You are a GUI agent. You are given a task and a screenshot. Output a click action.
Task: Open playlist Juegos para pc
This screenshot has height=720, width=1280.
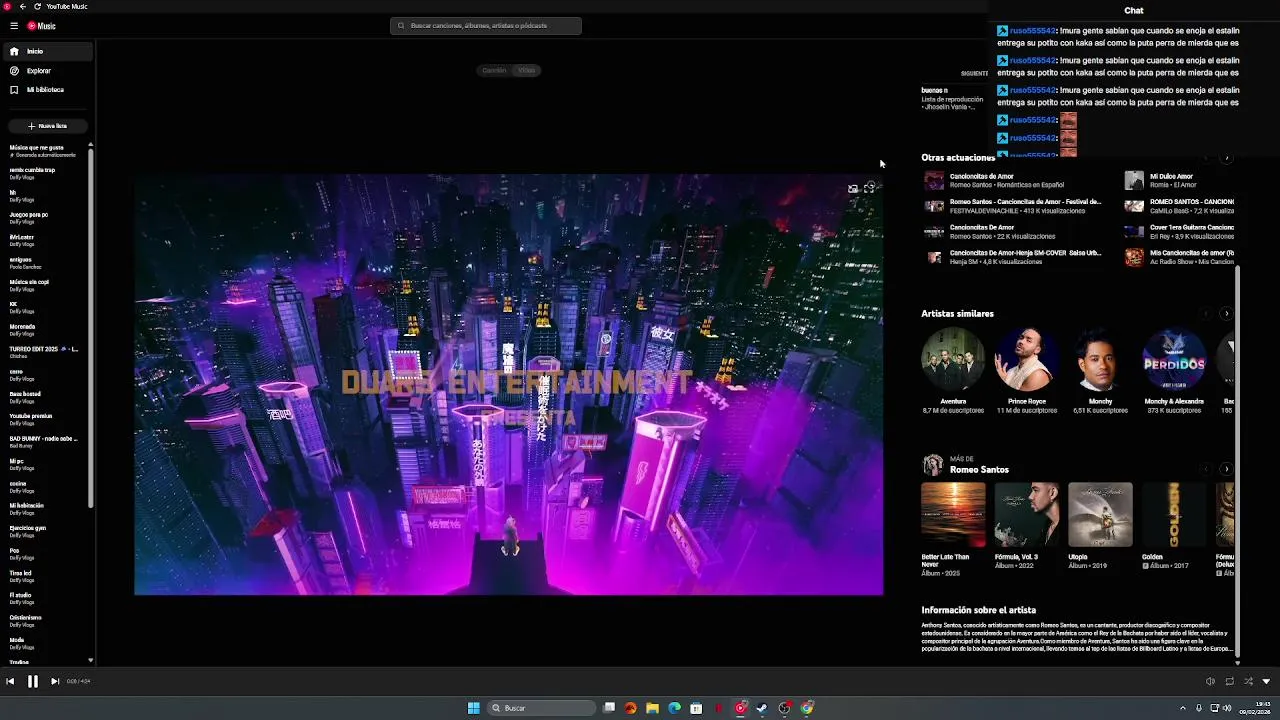pos(45,218)
